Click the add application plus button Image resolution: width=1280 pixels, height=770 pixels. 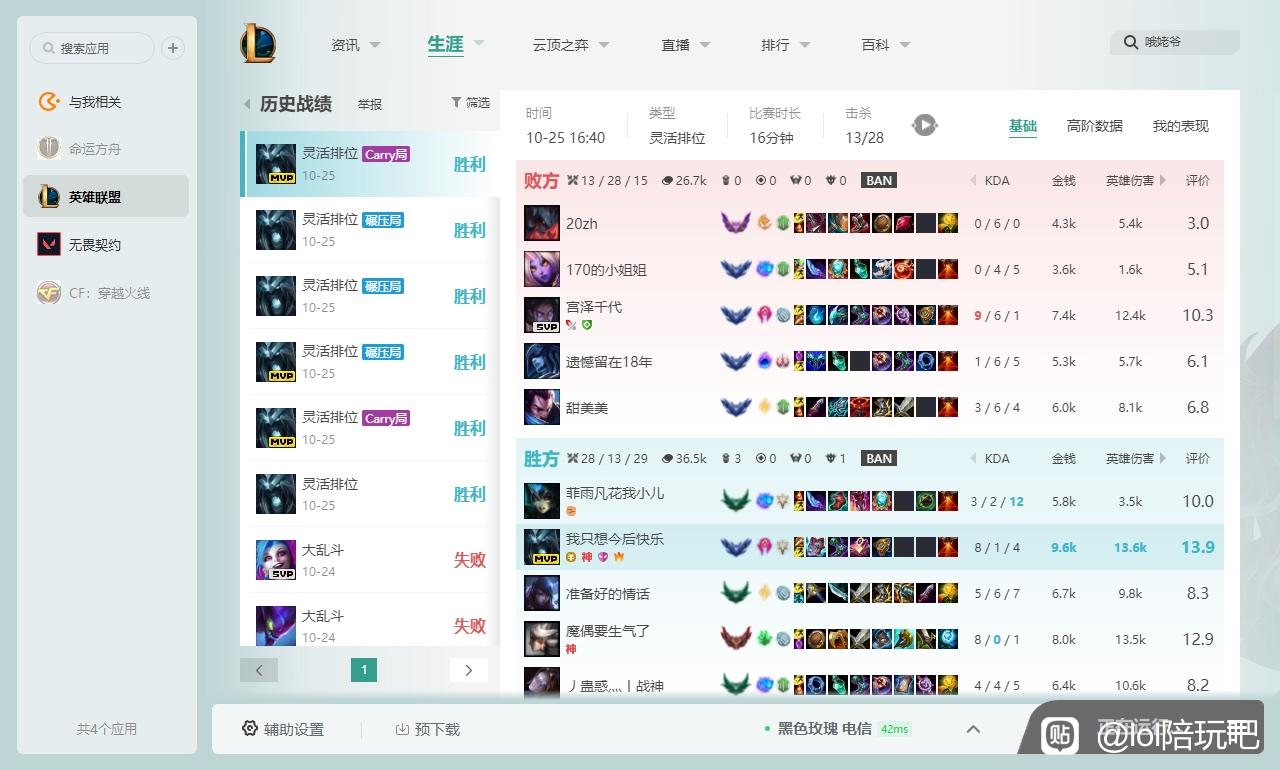172,48
